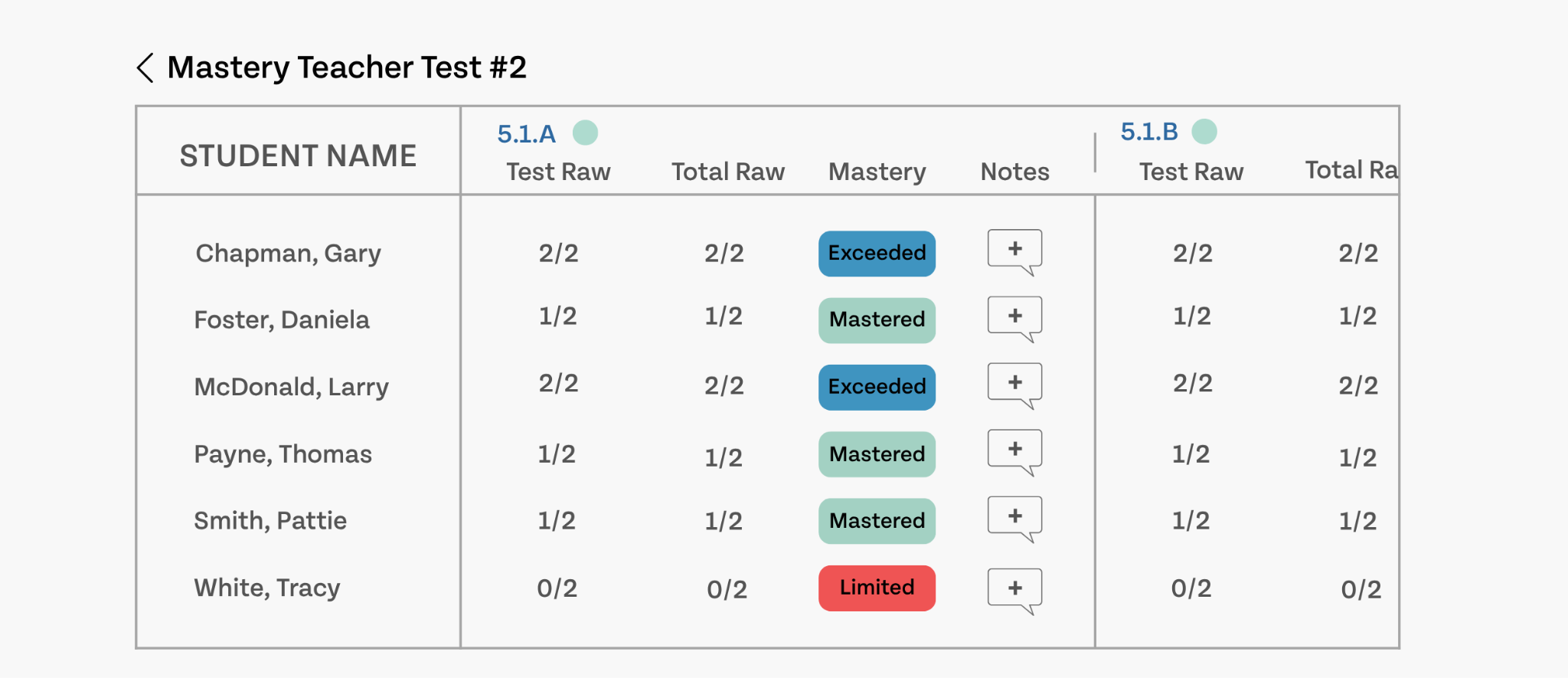Go back using the arrow beside Mastery Teacher Test #2
This screenshot has width=1568, height=678.
(x=145, y=67)
